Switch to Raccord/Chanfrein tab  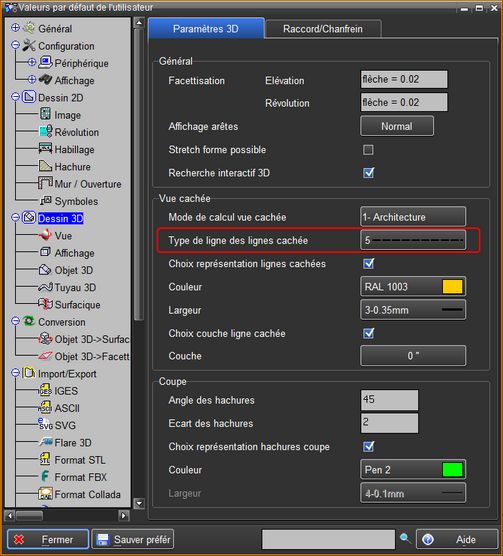click(x=323, y=29)
